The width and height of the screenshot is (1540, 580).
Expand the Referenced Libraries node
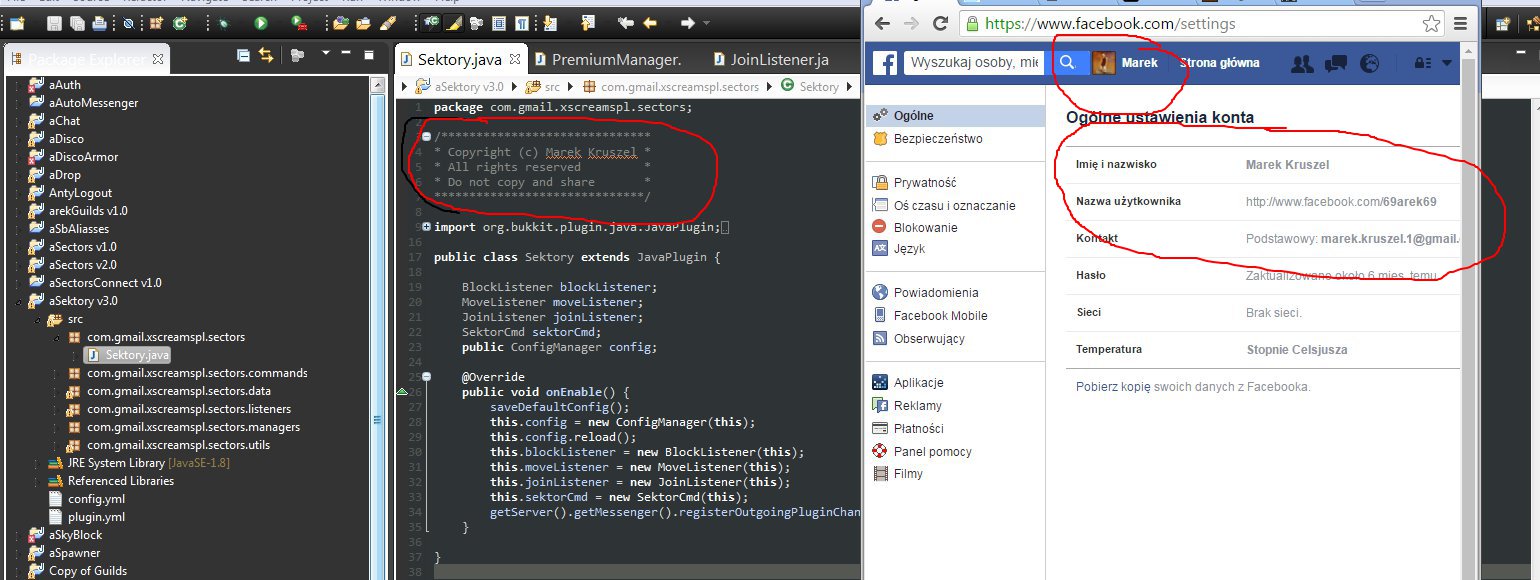pos(35,481)
